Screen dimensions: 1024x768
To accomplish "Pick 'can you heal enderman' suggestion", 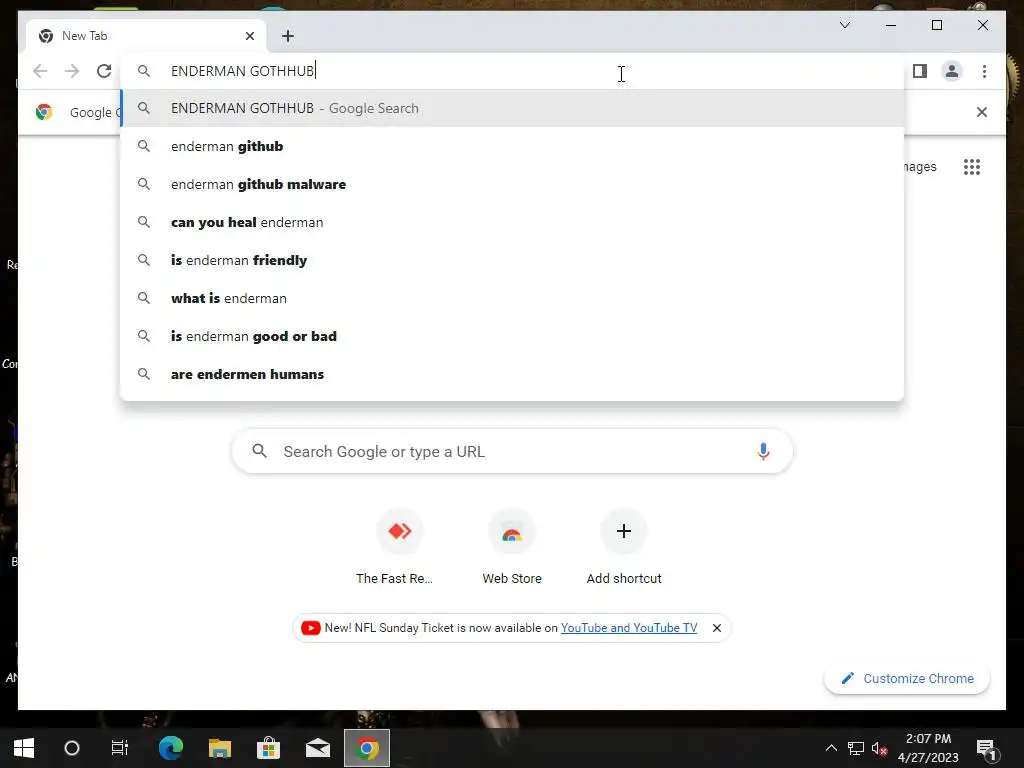I will point(513,222).
